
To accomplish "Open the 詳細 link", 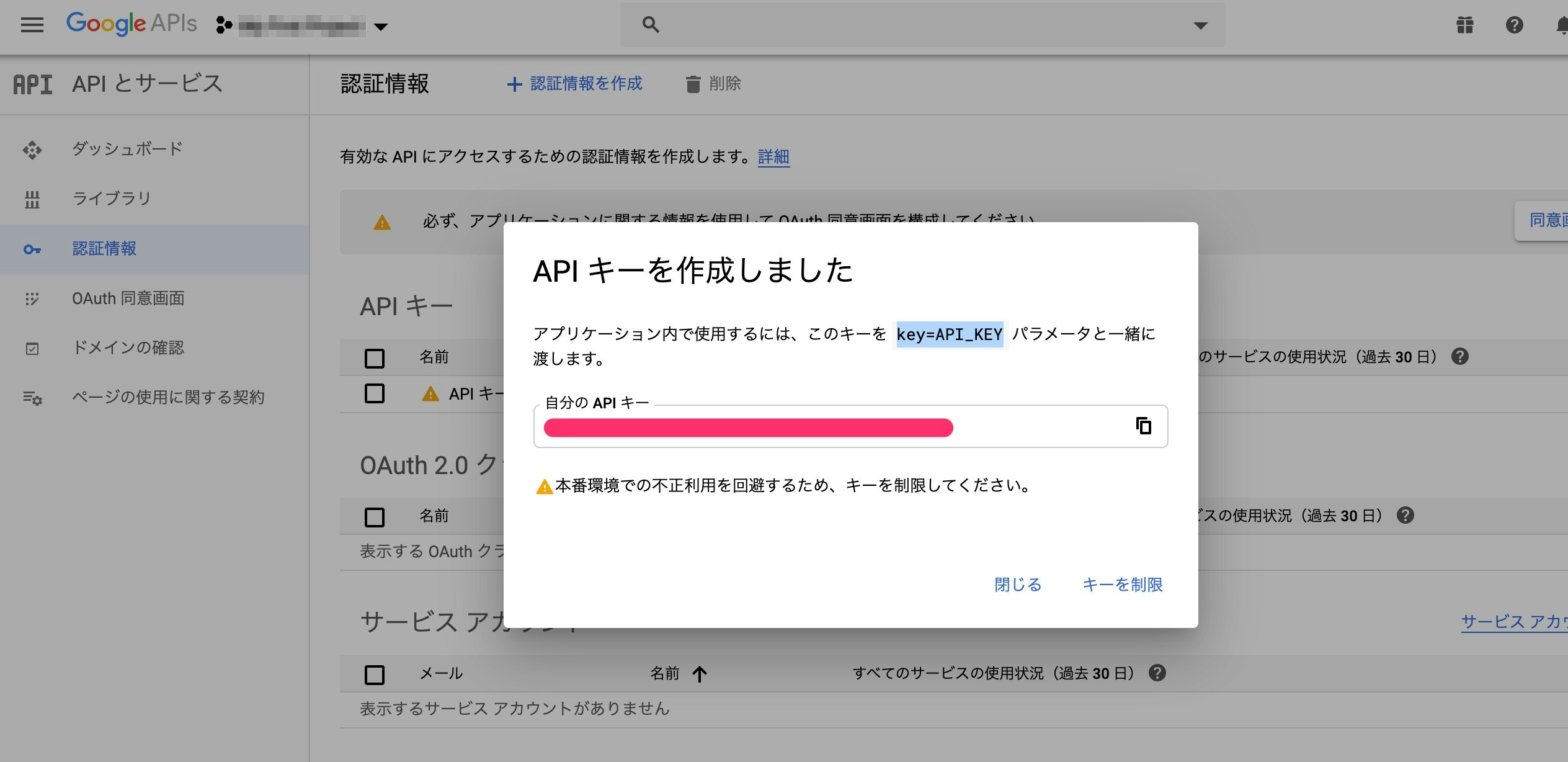I will 773,156.
